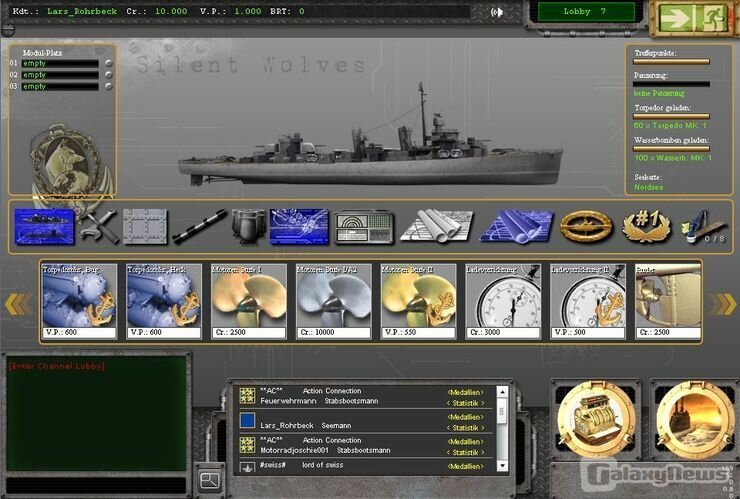Open the submarine sunset porthole button
Screen dimensions: 740x499
(690, 419)
